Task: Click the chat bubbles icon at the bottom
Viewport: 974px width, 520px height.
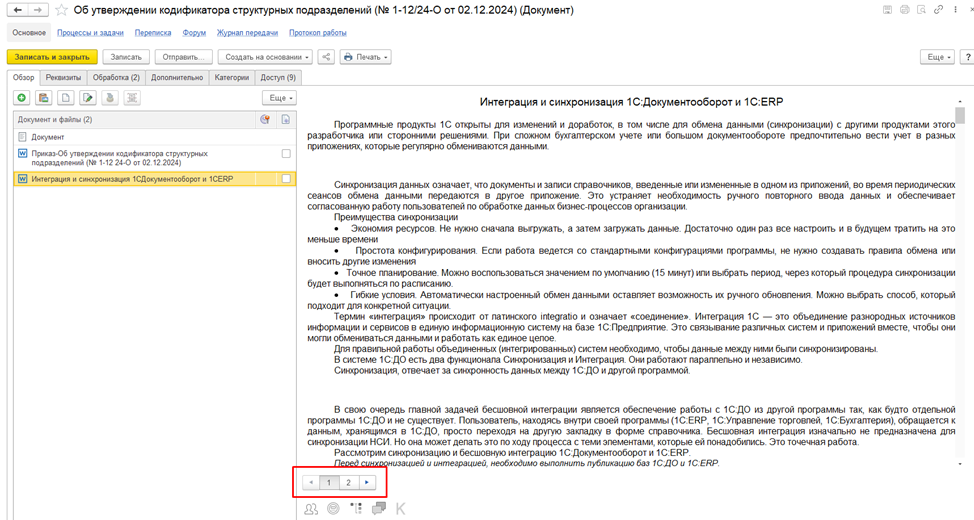Action: tap(378, 509)
